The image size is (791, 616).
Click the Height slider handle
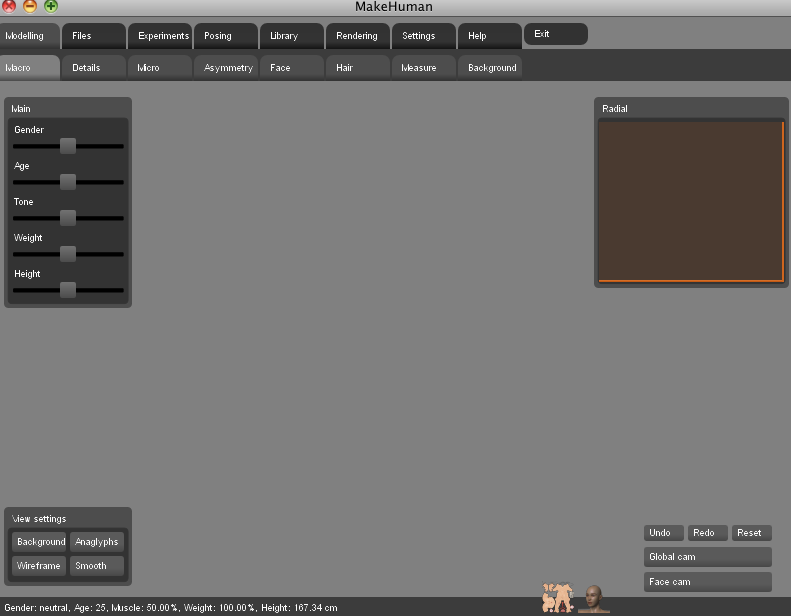click(68, 290)
